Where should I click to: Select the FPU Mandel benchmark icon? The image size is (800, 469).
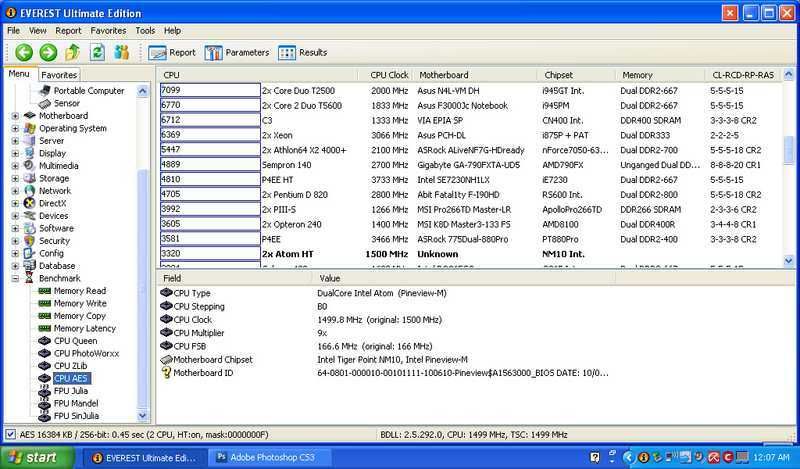pos(45,403)
